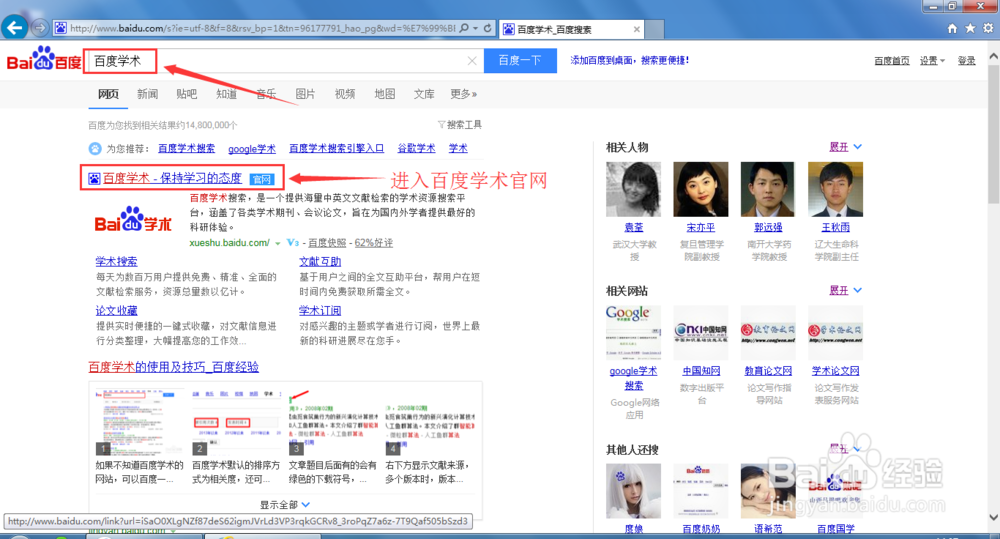Select the 视频 tab

[x=344, y=94]
